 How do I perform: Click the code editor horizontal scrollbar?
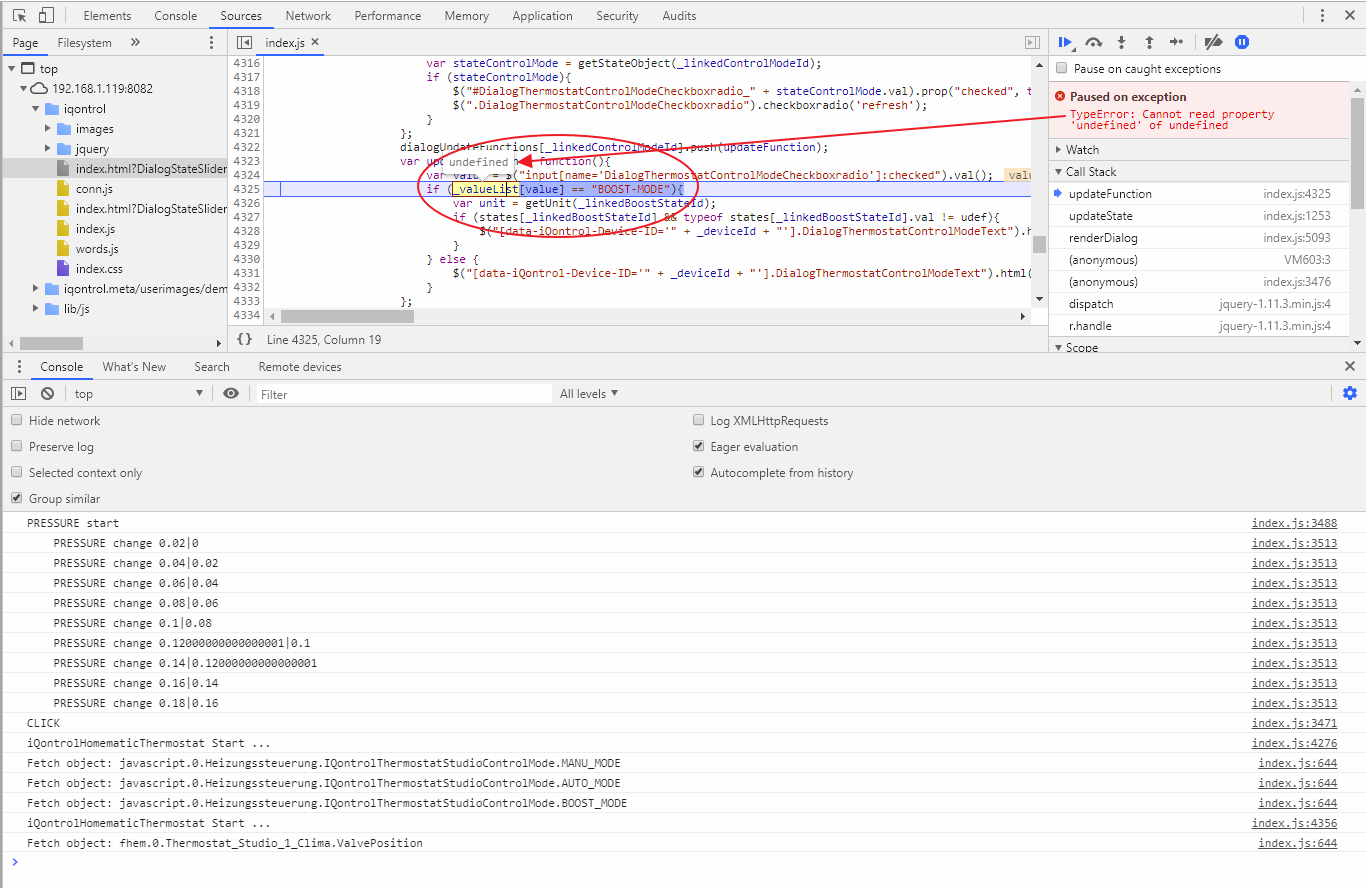(348, 317)
